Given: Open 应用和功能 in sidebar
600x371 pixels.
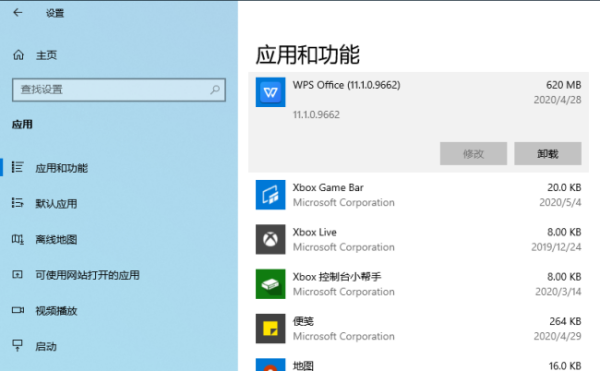Looking at the screenshot, I should click(62, 168).
